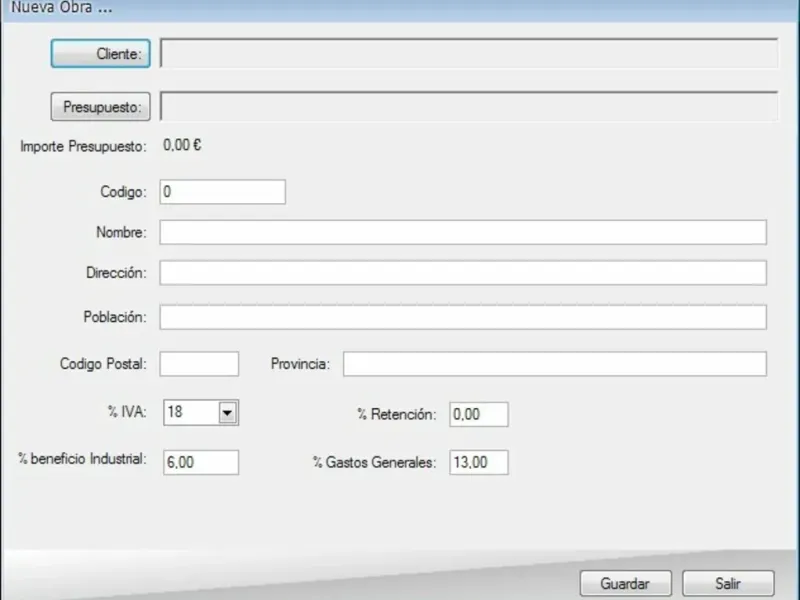Save the form with Guardar
This screenshot has width=800, height=600.
(626, 583)
